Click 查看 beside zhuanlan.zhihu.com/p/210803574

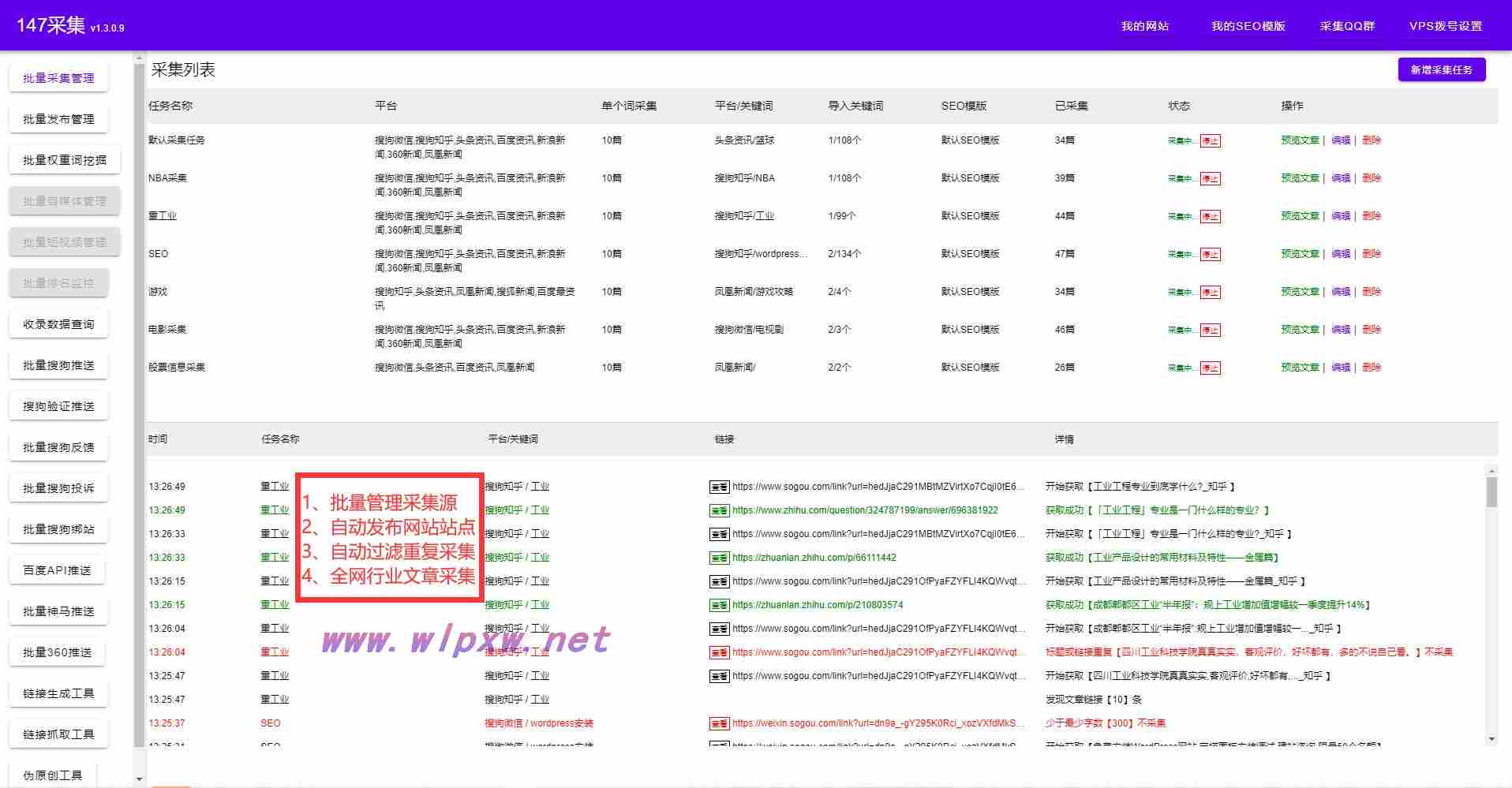pyautogui.click(x=719, y=605)
